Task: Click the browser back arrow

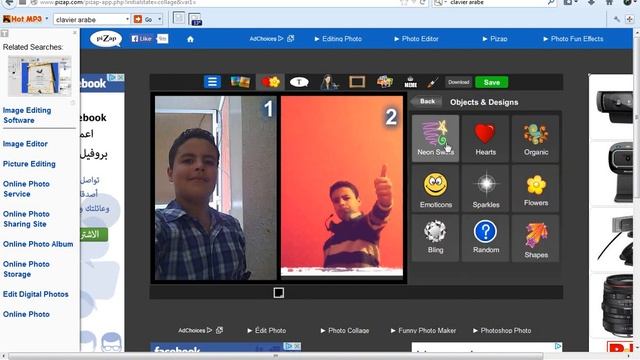Action: 8,2
